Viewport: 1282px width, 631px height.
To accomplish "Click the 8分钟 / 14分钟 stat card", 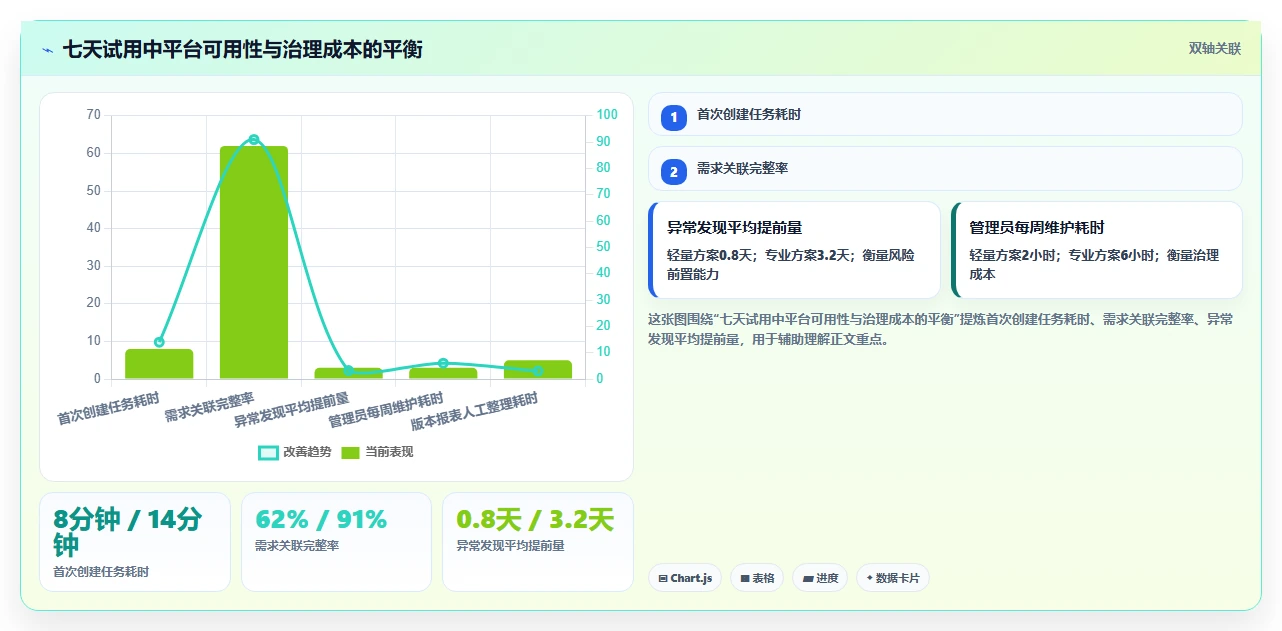I will pos(135,542).
